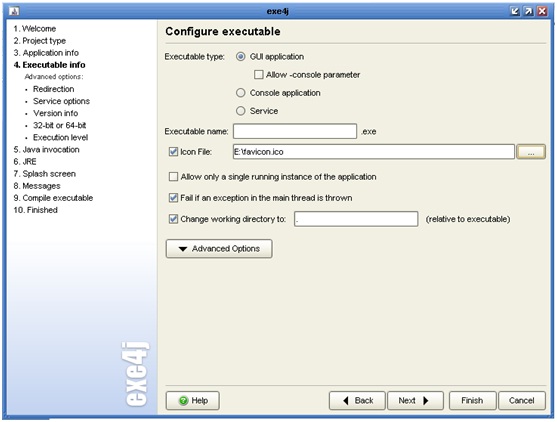
Task: Browse for icon file using ellipsis button
Action: (x=531, y=152)
